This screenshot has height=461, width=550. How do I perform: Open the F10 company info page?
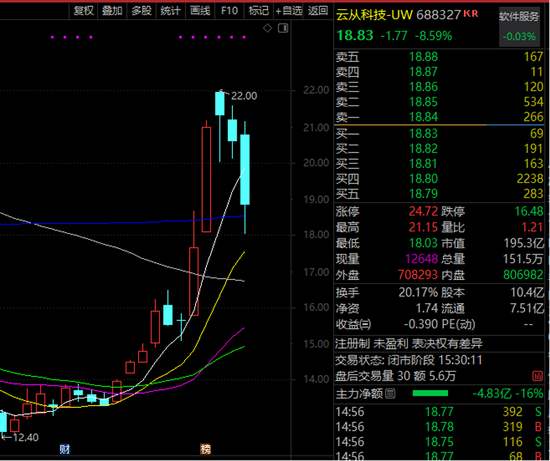pos(229,11)
